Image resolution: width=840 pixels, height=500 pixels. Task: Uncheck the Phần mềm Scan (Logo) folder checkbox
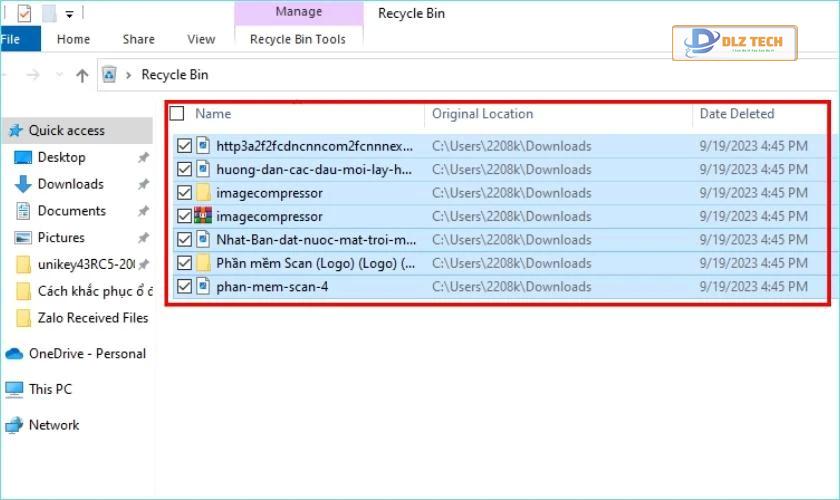[184, 263]
